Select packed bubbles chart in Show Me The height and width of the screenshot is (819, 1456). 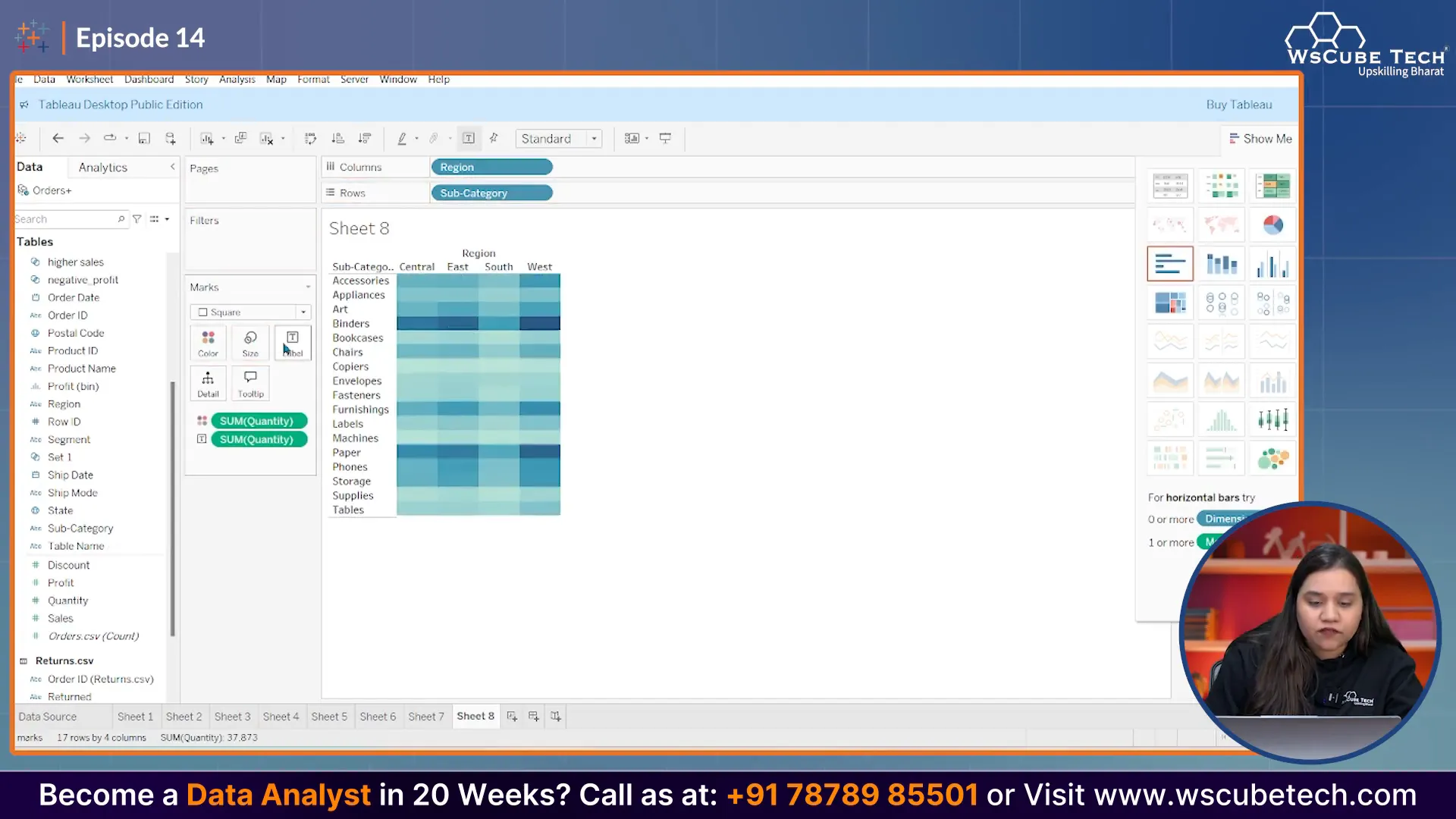click(x=1273, y=458)
